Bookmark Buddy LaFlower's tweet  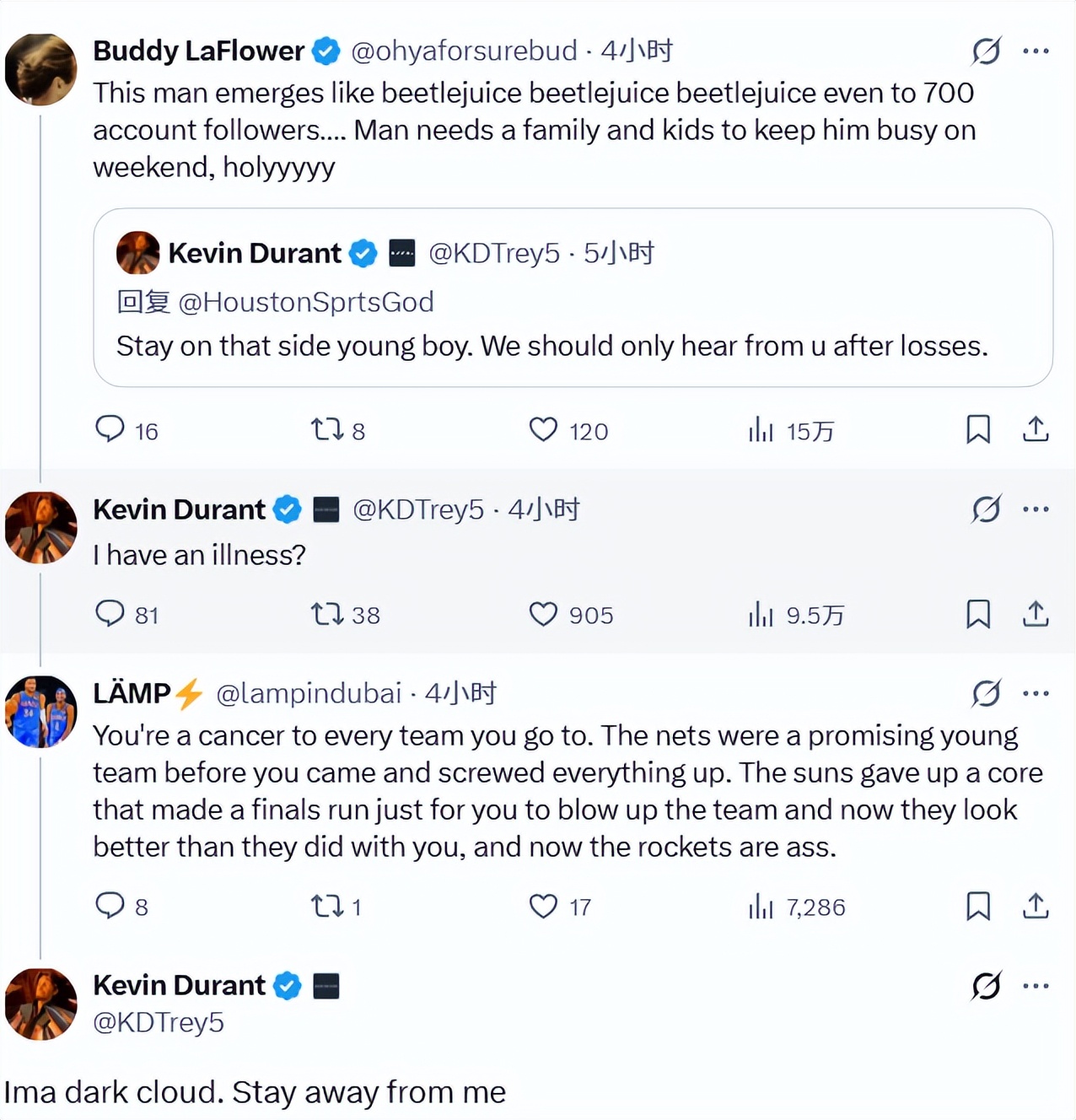tap(977, 429)
